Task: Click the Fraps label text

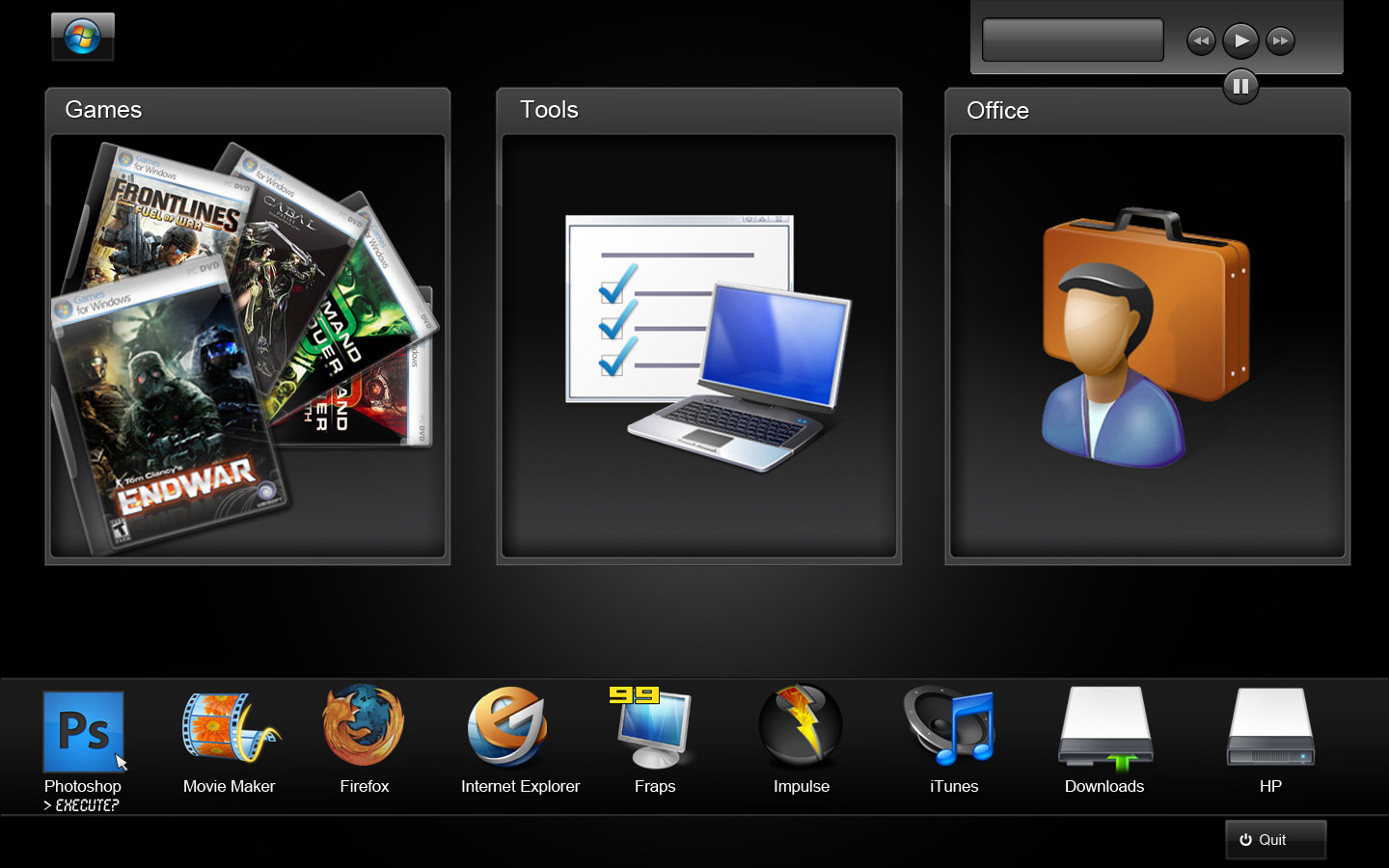Action: (x=655, y=786)
